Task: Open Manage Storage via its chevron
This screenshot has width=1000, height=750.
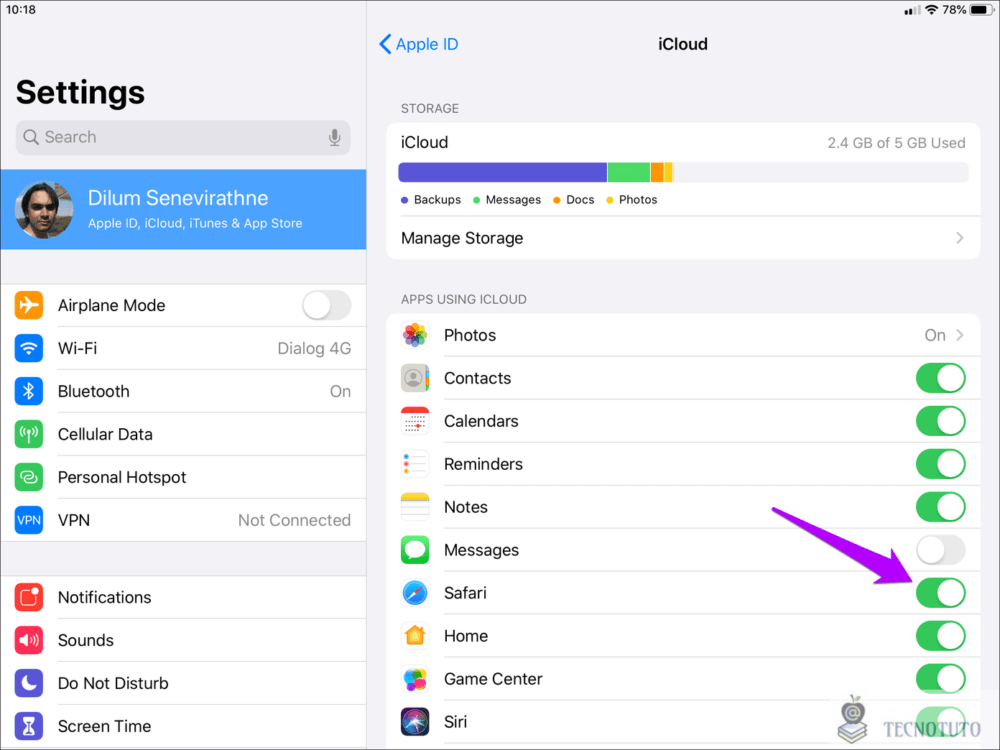Action: click(960, 238)
